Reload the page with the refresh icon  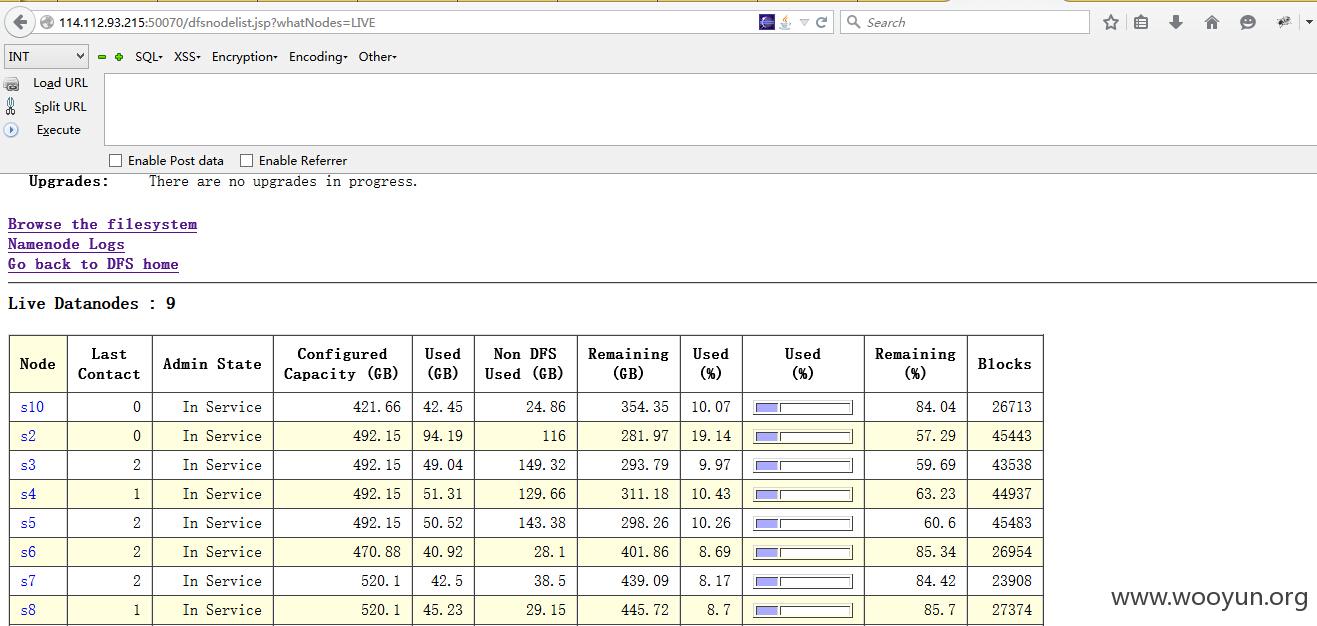(x=822, y=22)
